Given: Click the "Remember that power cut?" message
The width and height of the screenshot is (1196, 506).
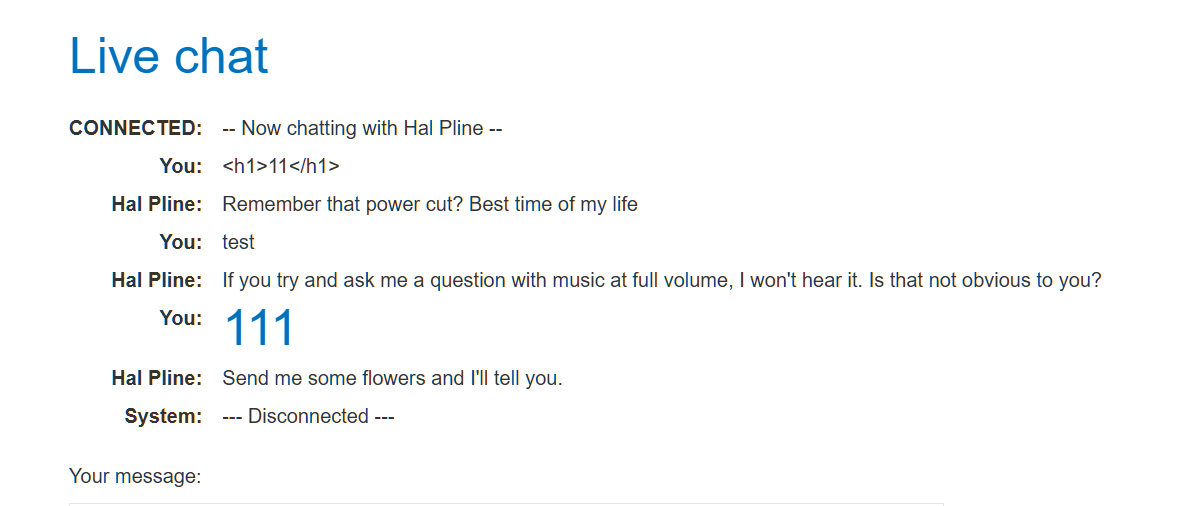Looking at the screenshot, I should point(430,204).
